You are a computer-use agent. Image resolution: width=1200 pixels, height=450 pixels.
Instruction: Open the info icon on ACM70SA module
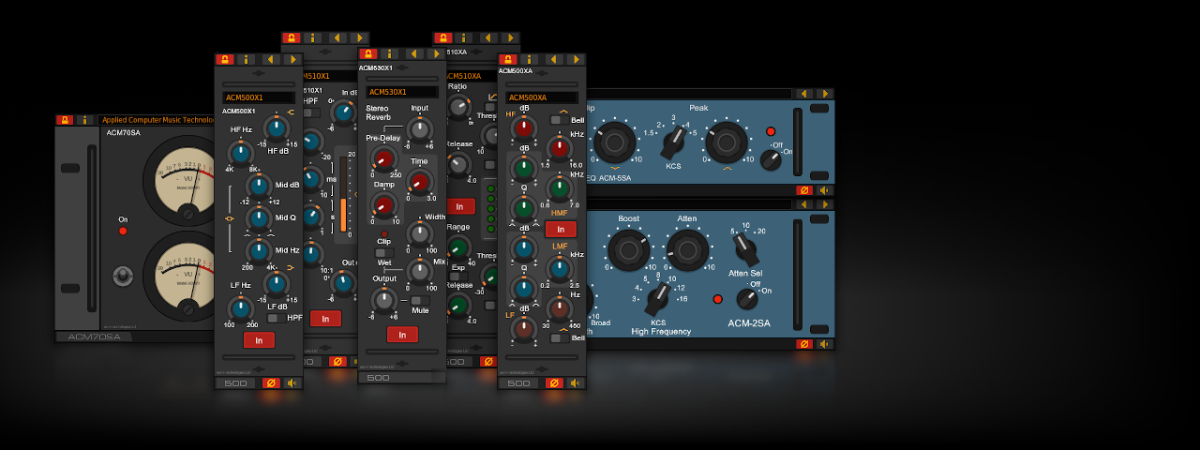(85, 120)
